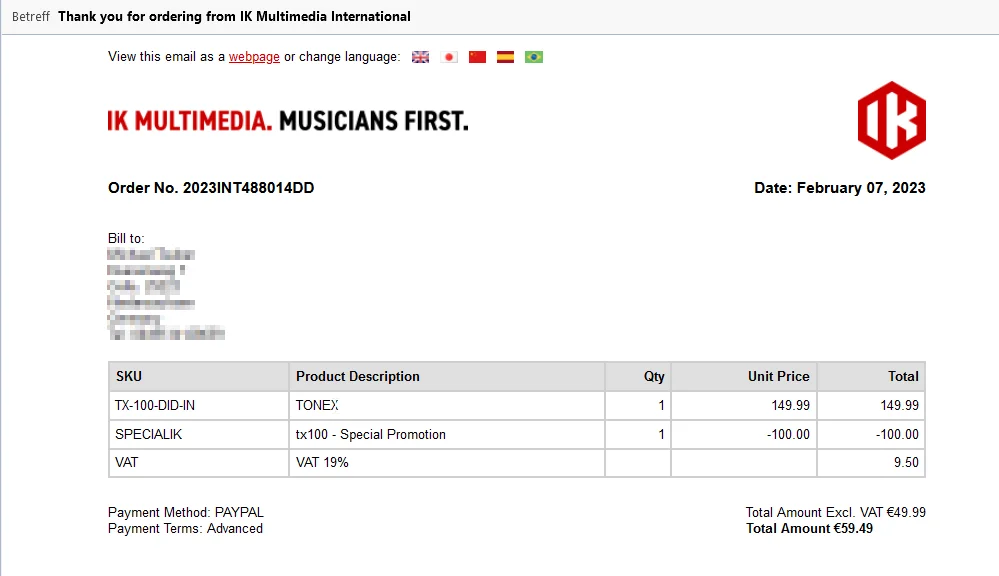999x576 pixels.
Task: Click the red IK hexagon logo
Action: pyautogui.click(x=891, y=120)
